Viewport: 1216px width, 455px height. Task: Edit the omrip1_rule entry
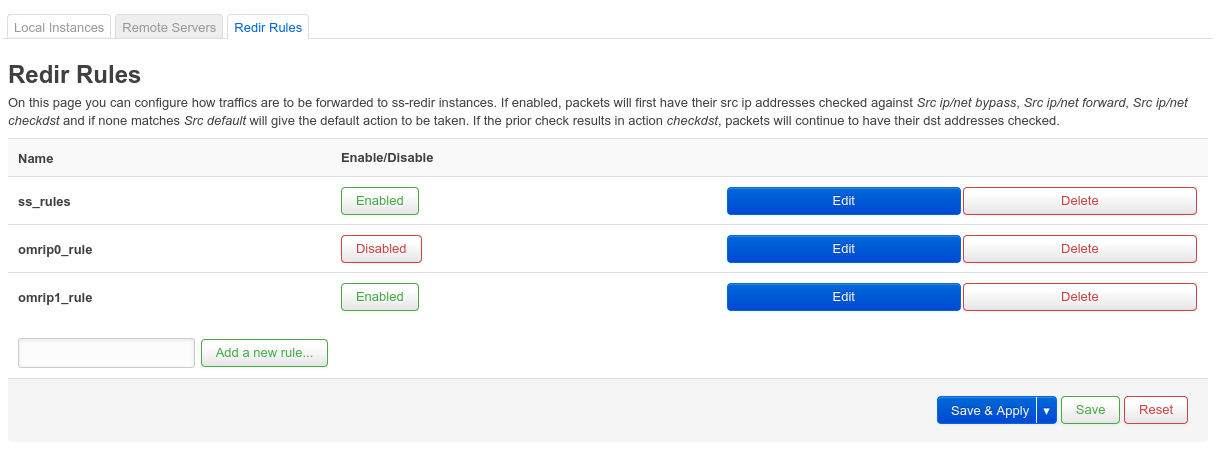(x=843, y=297)
